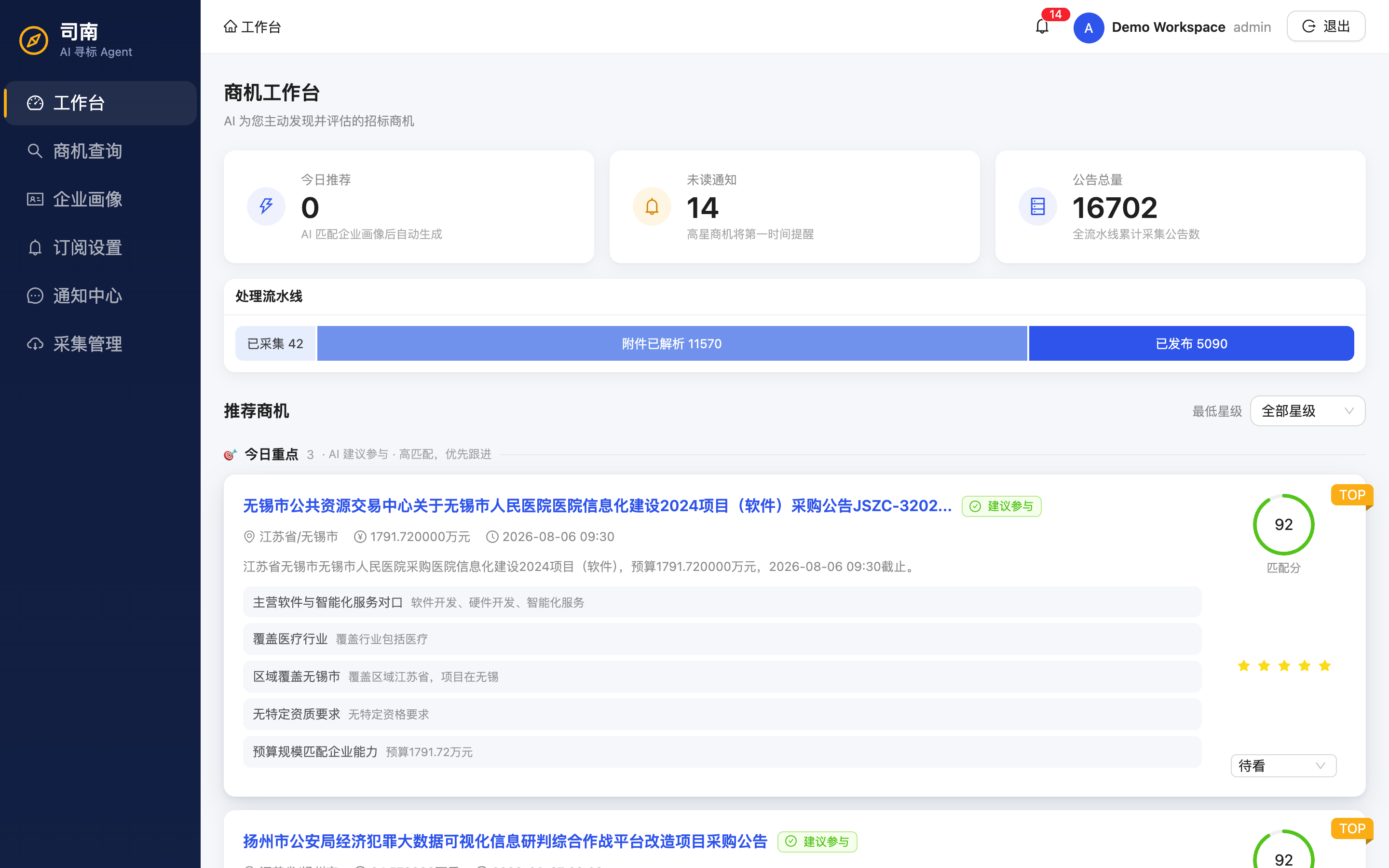This screenshot has height=868, width=1389.
Task: Click the first star on 无锡市 card rating
Action: coord(1244,665)
